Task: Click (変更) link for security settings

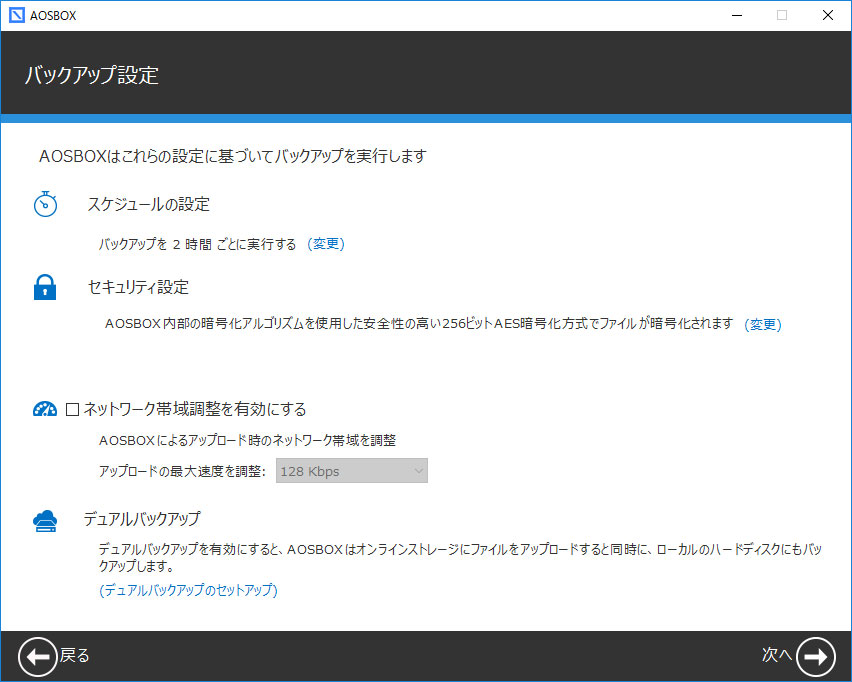Action: point(762,324)
